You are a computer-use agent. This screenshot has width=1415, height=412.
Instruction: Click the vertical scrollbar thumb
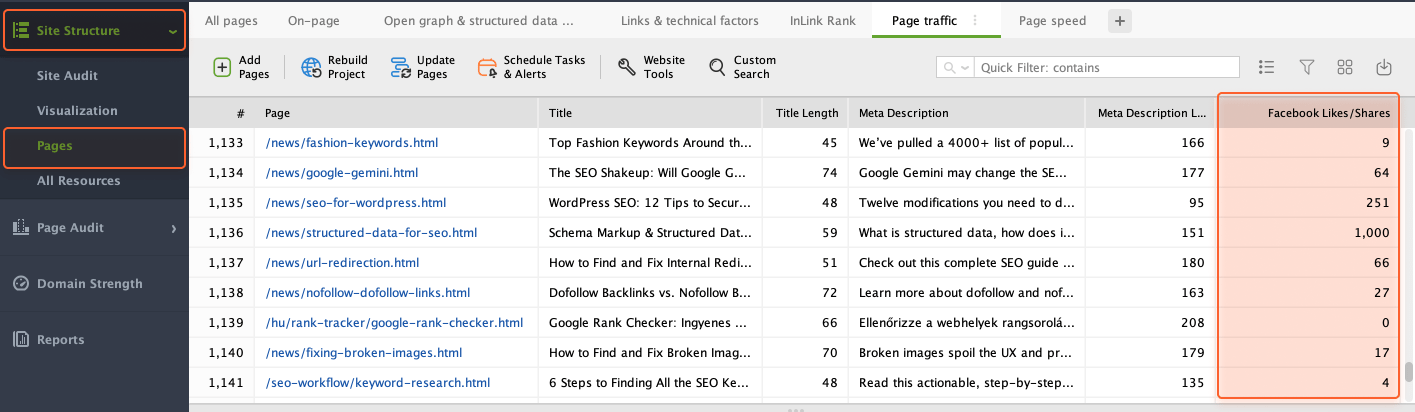1408,372
